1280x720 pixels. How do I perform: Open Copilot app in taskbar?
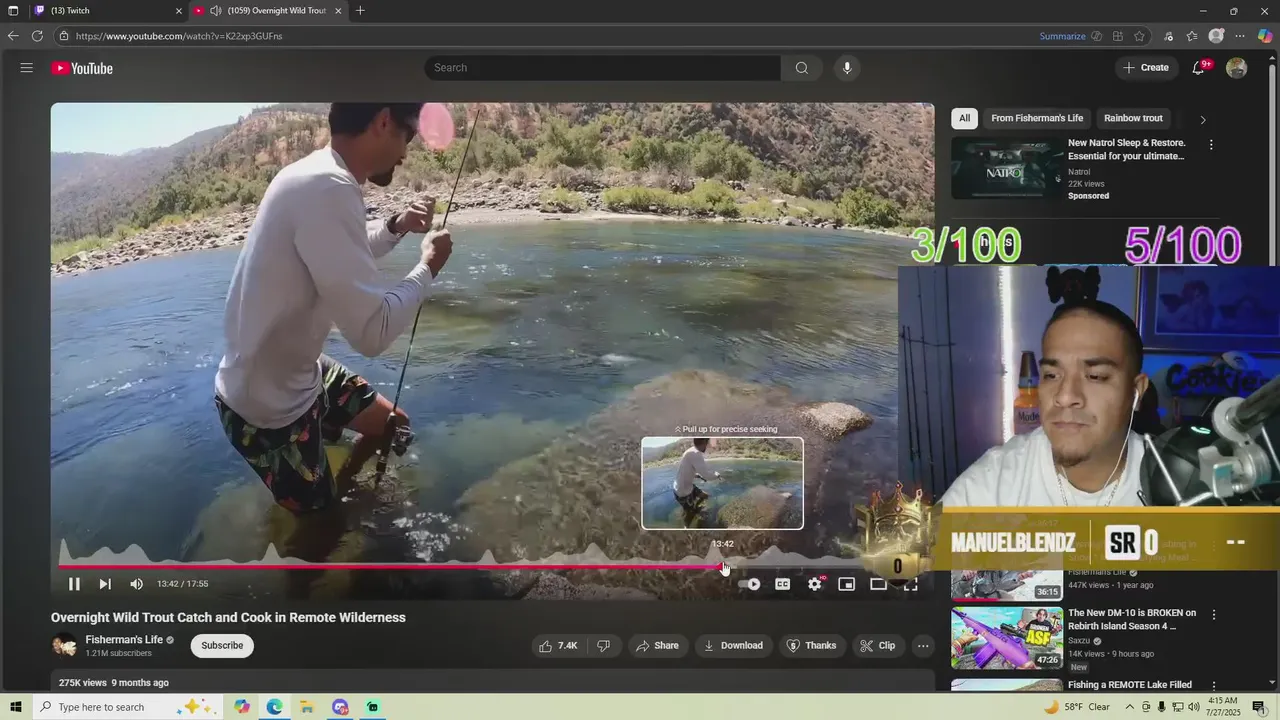(x=242, y=707)
